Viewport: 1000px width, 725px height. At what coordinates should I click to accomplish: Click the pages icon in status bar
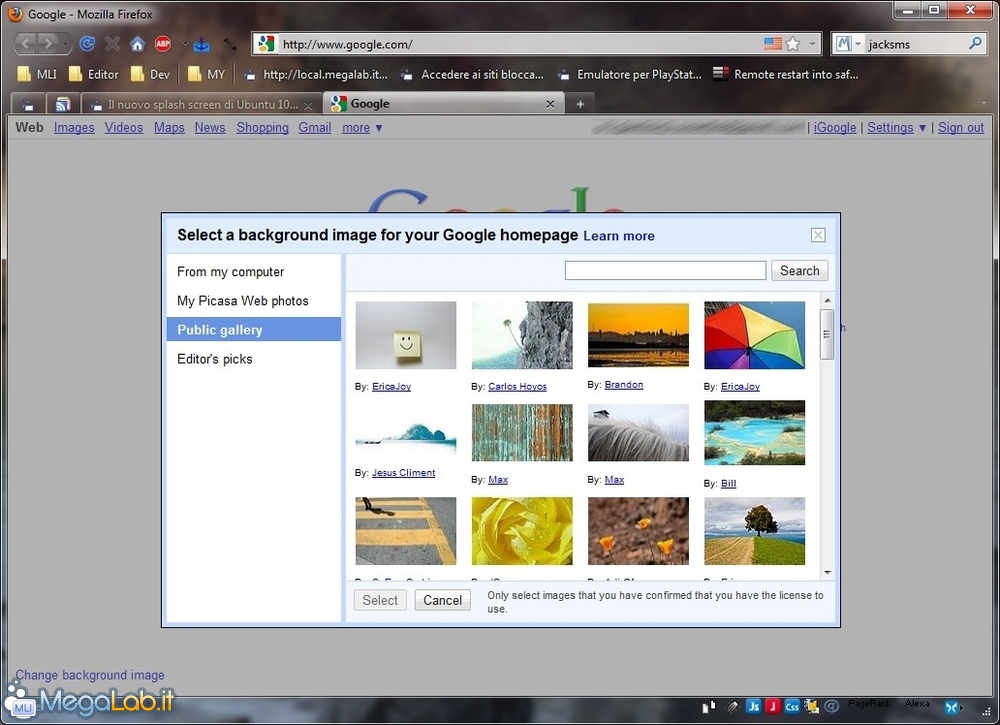coord(709,706)
